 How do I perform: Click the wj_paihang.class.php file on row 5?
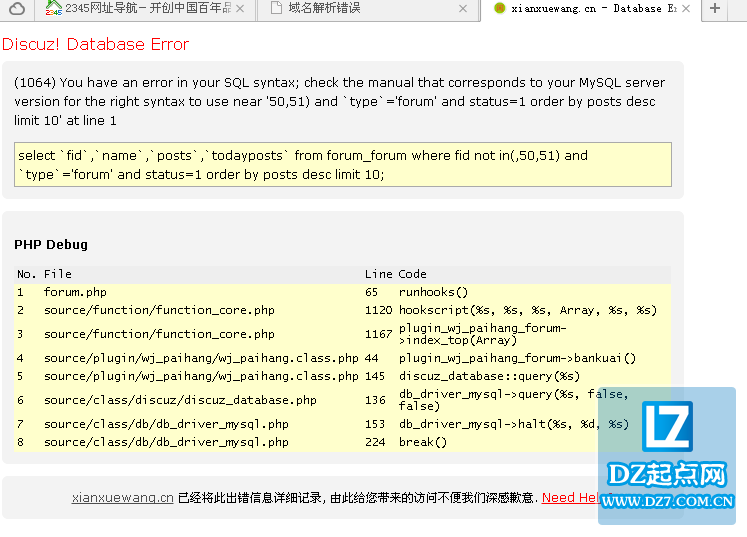click(201, 376)
